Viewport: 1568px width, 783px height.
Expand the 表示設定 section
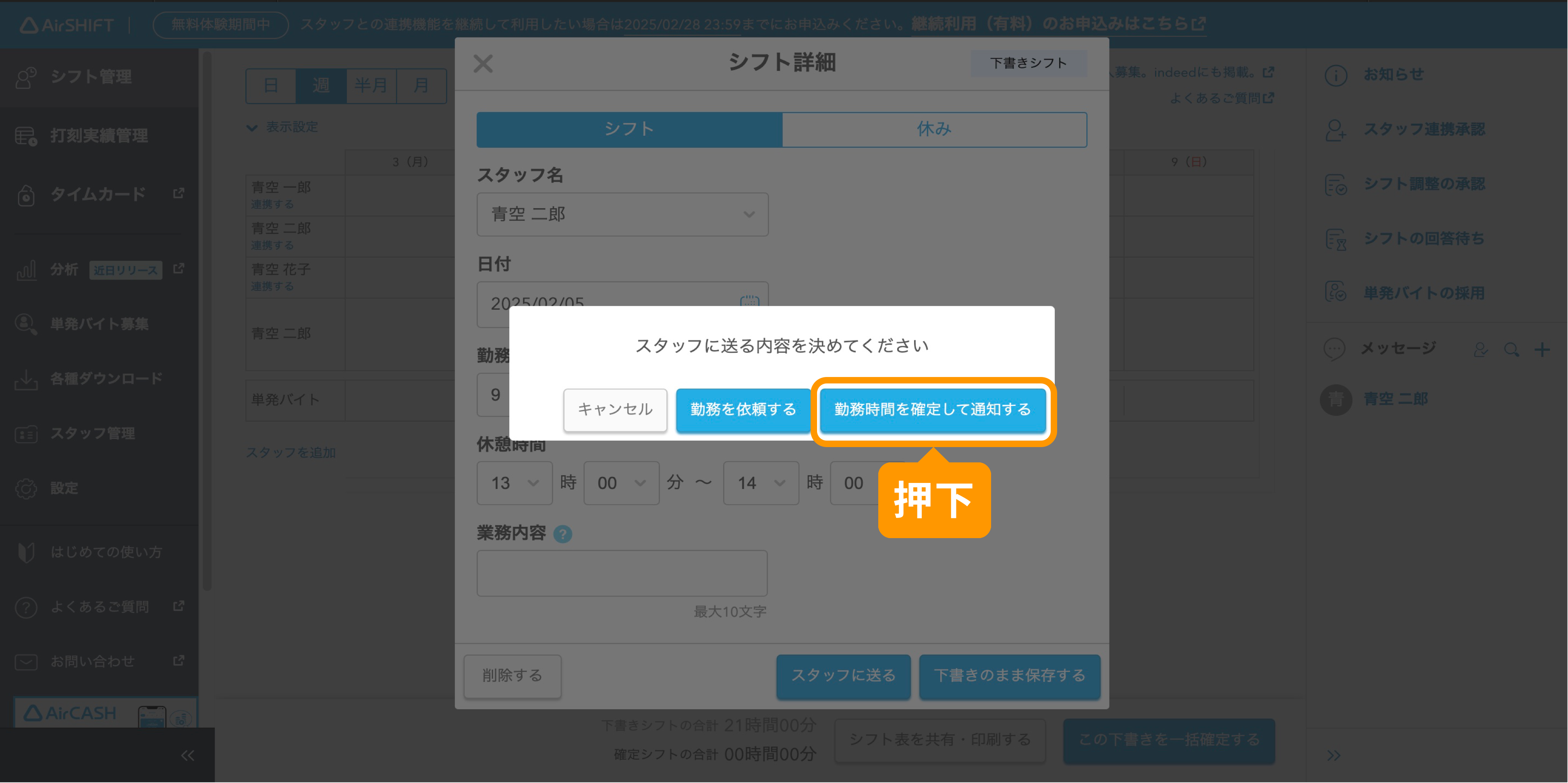click(282, 127)
